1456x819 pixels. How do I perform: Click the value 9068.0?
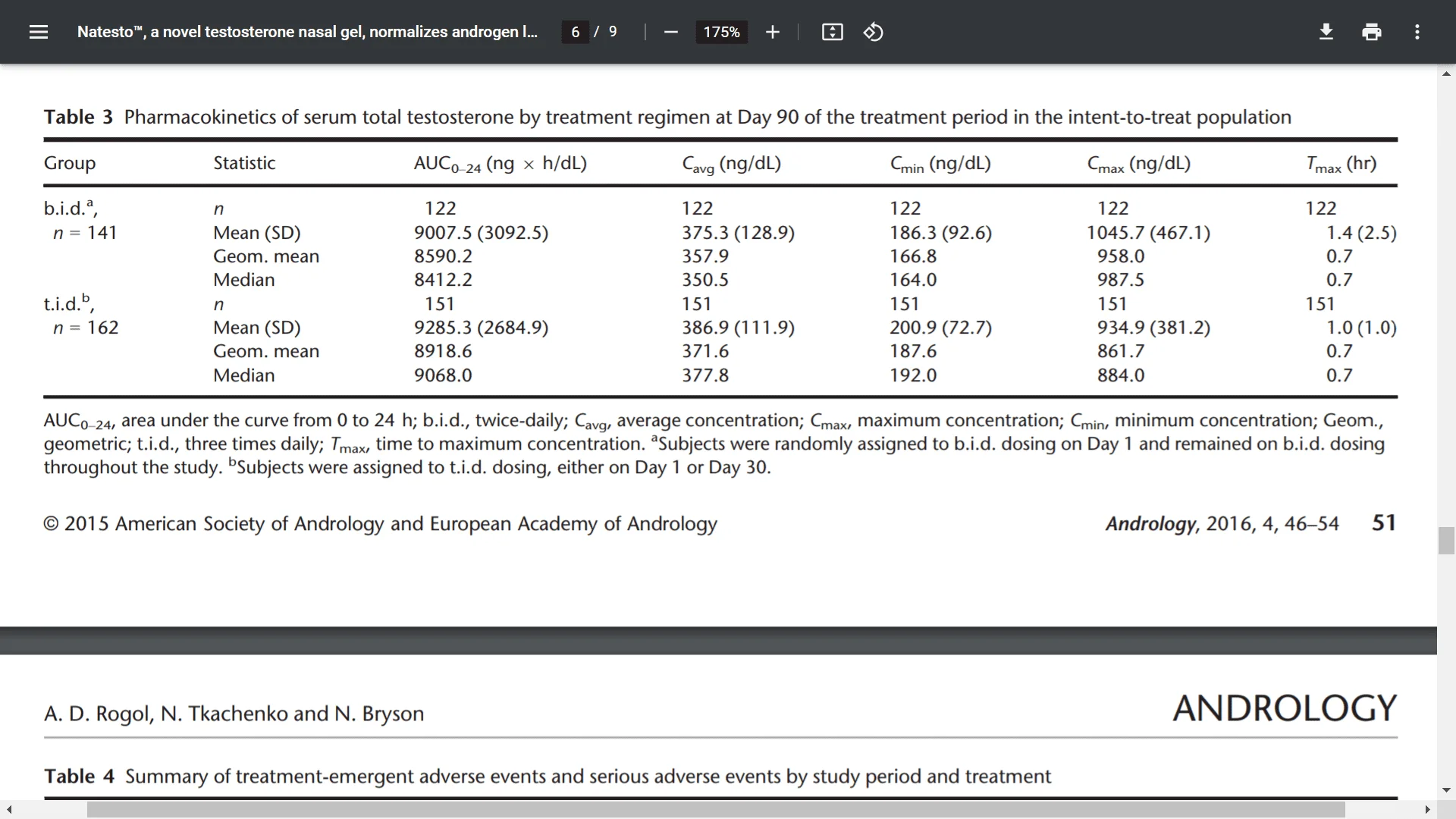coord(443,375)
